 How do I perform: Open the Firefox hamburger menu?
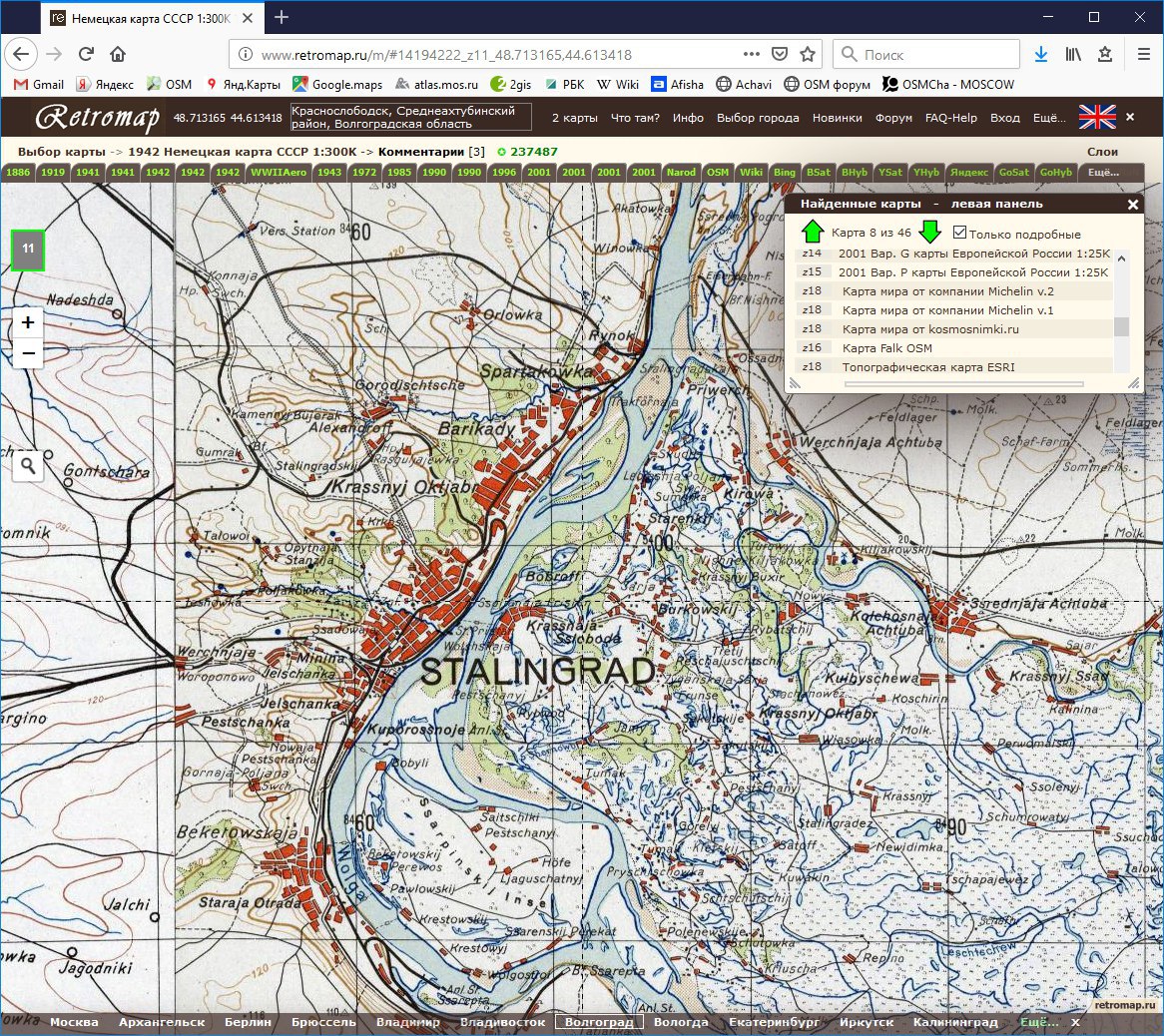1143,54
